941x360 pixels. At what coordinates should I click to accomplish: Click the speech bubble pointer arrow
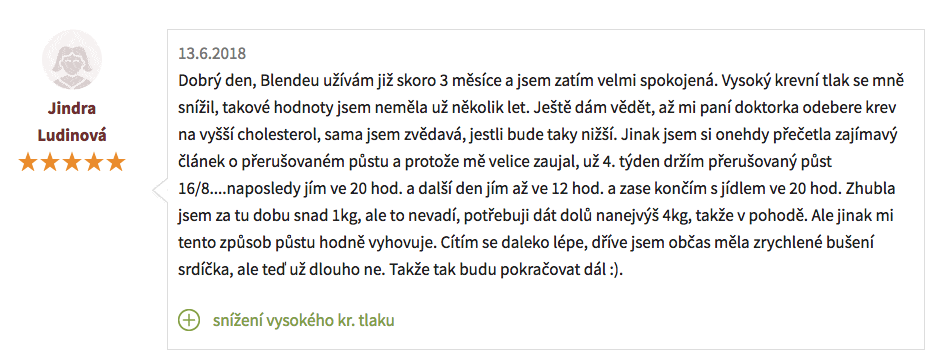coord(160,190)
